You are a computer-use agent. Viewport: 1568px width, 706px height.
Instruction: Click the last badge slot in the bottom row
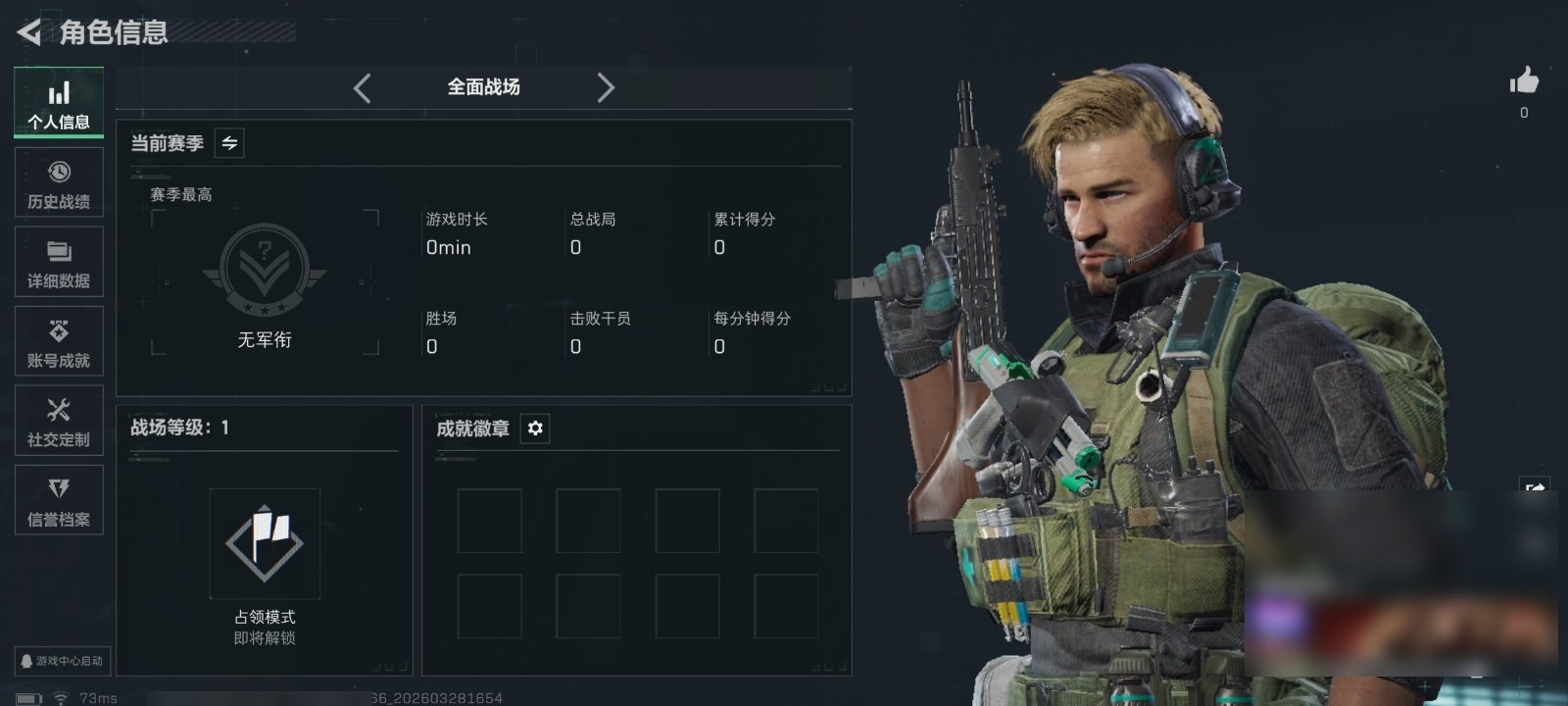coord(786,607)
